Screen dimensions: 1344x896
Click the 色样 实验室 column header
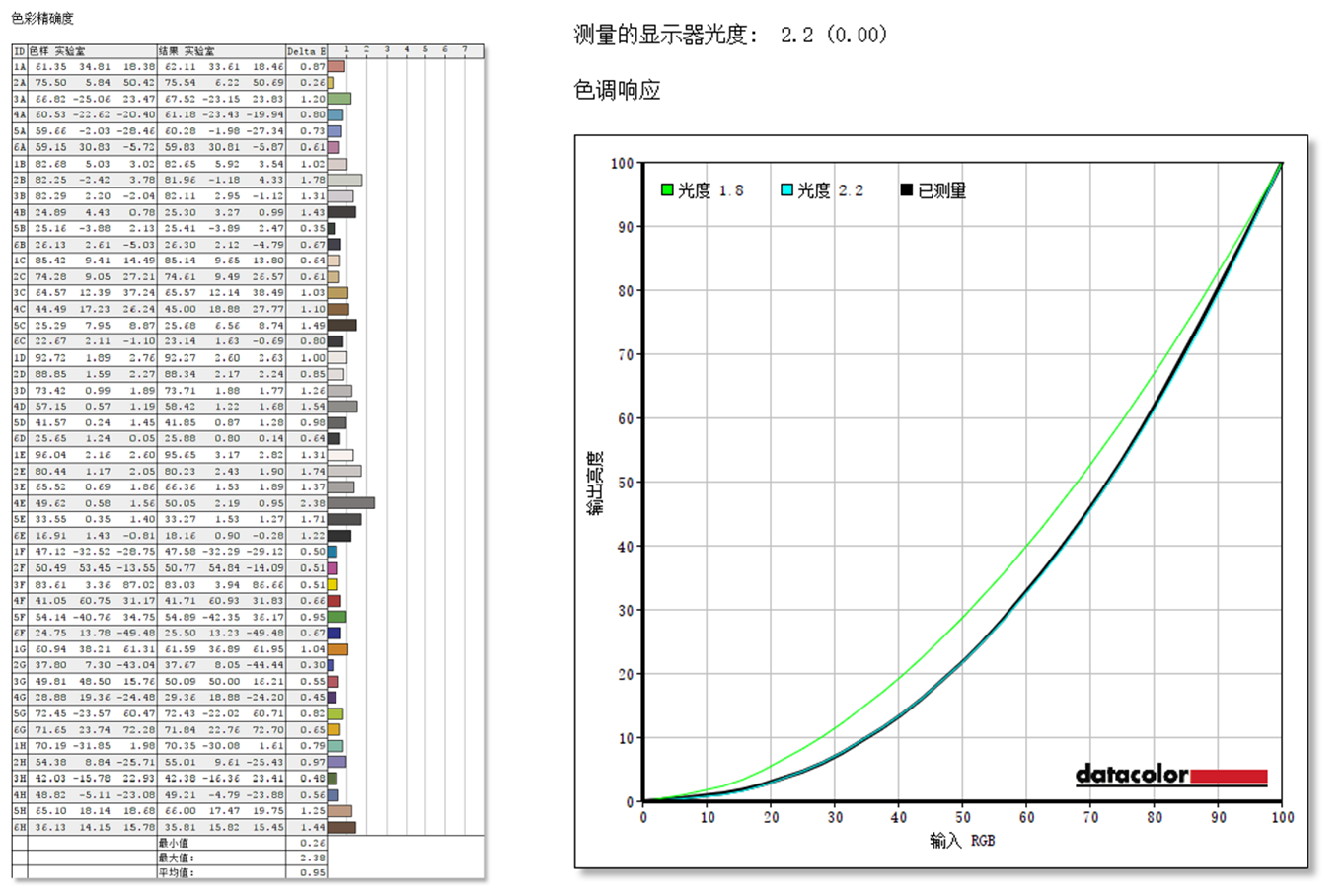click(x=57, y=50)
